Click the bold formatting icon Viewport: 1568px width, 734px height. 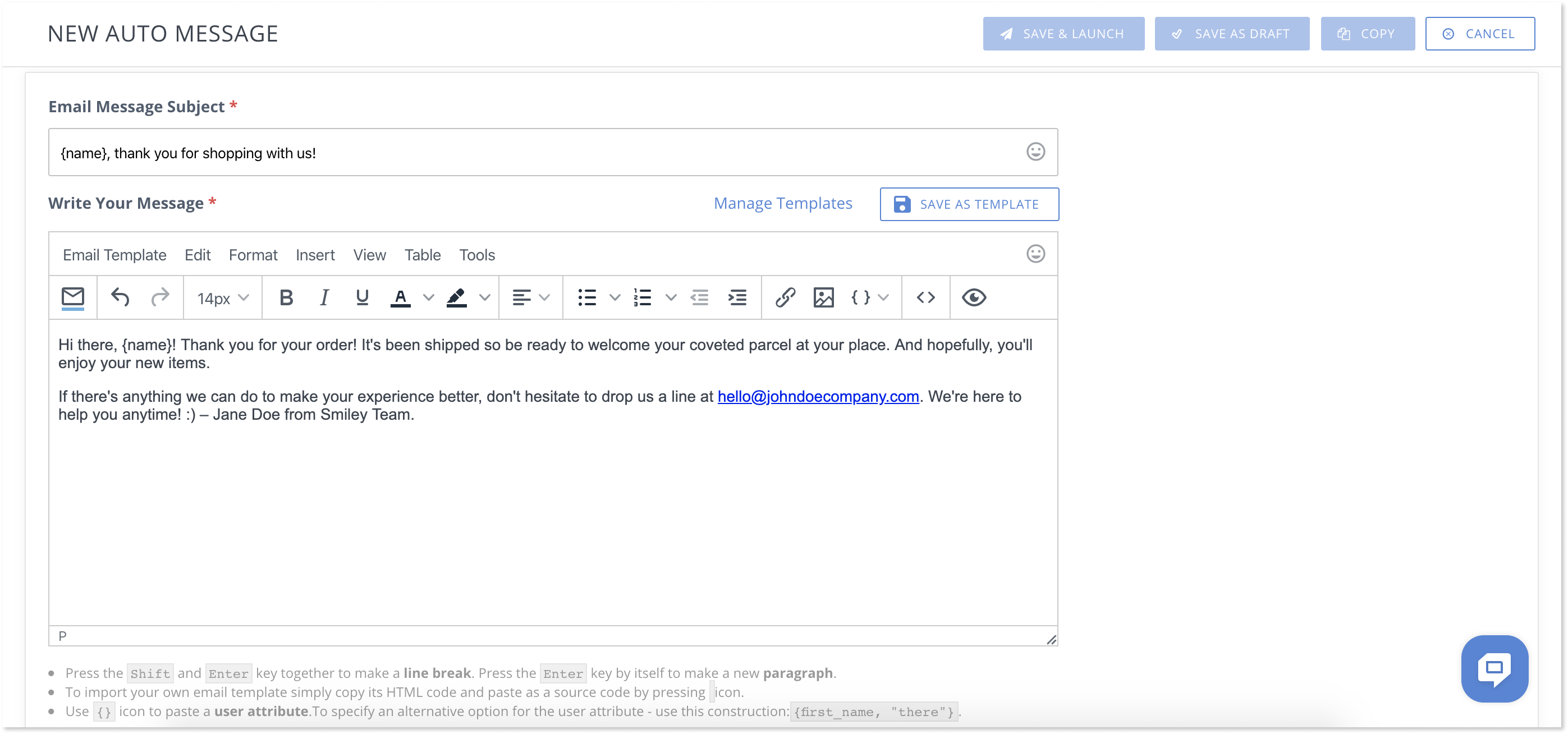coord(284,297)
